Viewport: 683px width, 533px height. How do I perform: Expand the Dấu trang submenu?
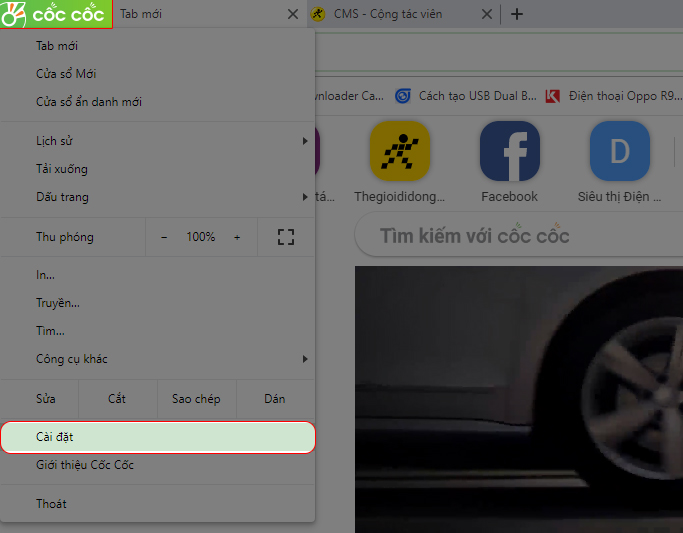tap(158, 197)
